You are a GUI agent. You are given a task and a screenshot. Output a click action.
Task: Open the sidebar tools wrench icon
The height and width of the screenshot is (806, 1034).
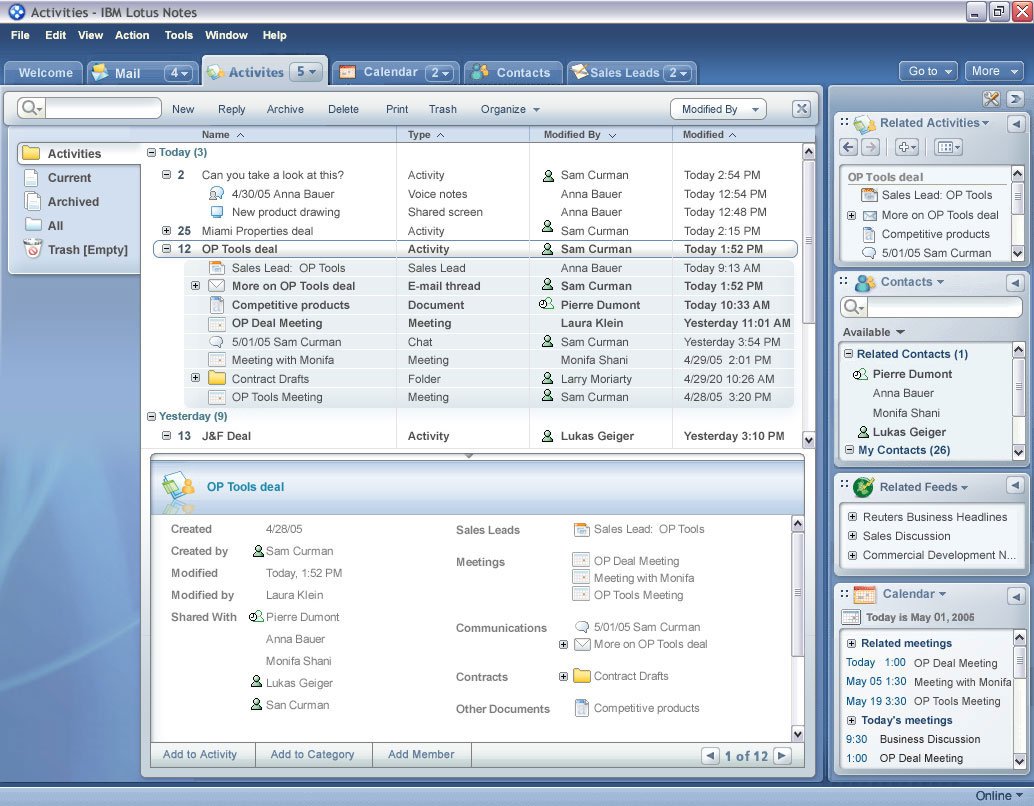click(x=991, y=98)
